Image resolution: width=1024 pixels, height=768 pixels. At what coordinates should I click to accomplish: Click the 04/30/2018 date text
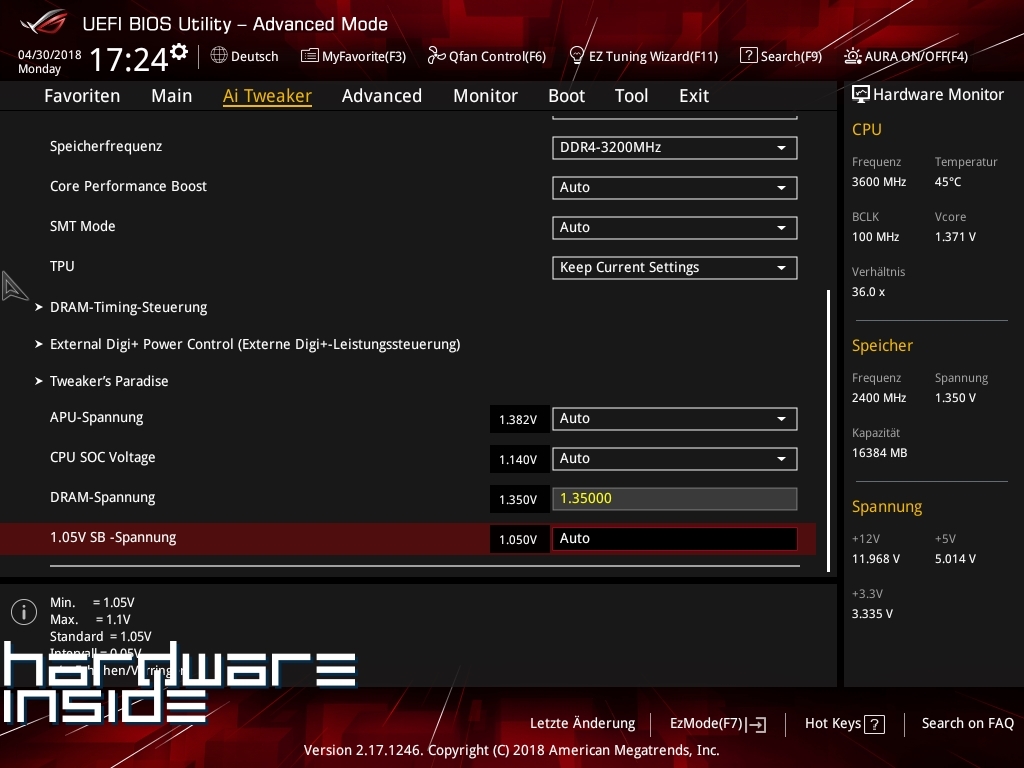coord(50,55)
